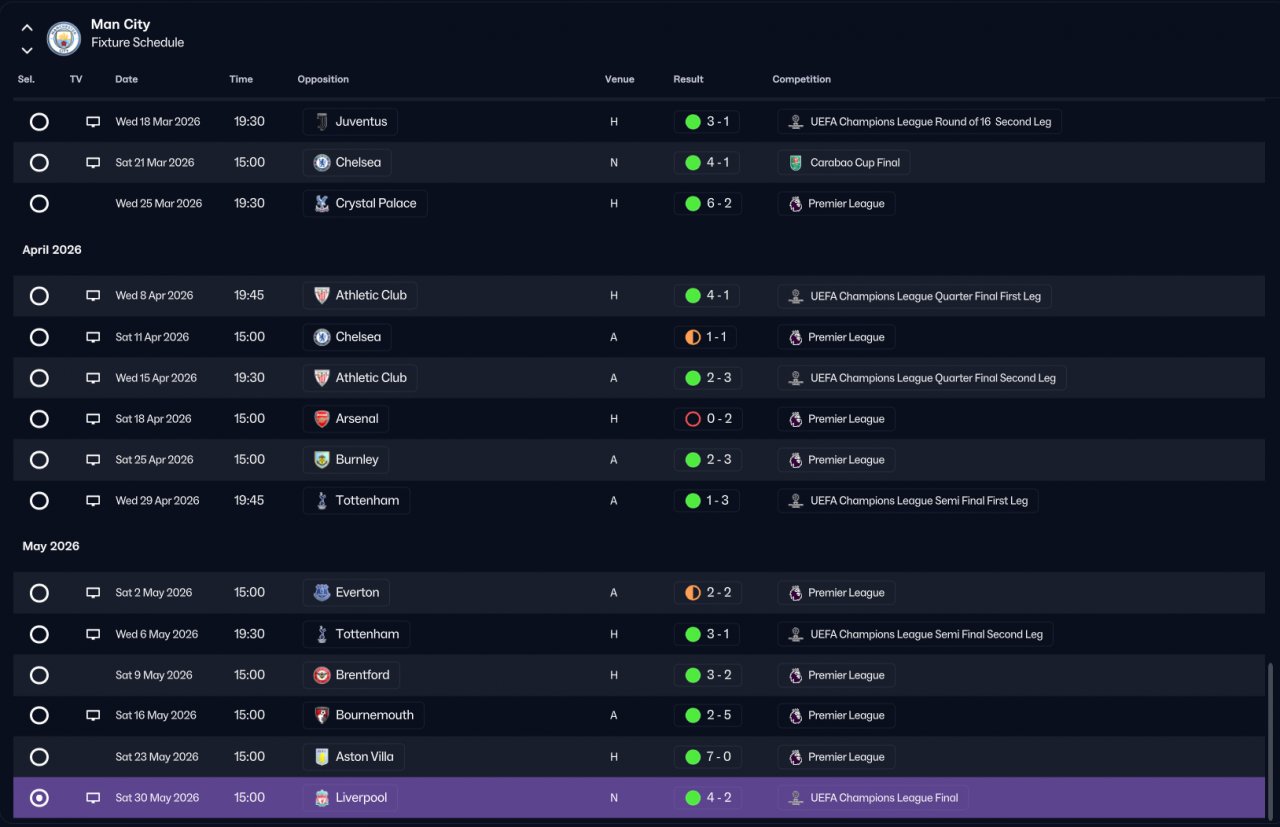The height and width of the screenshot is (827, 1280).
Task: Go to next team with down chevron
Action: 27,50
